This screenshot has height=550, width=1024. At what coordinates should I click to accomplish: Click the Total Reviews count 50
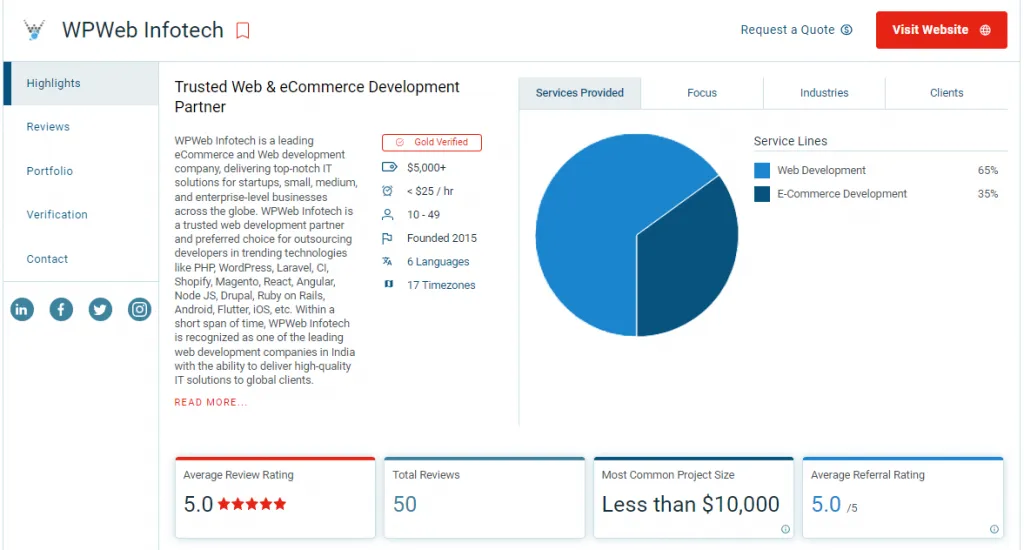pos(404,504)
